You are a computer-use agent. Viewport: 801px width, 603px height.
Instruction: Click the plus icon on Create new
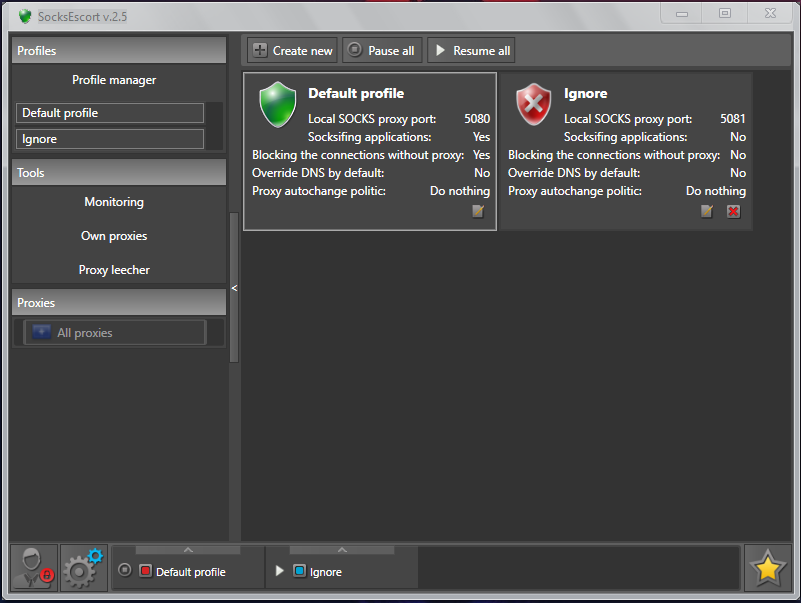260,50
